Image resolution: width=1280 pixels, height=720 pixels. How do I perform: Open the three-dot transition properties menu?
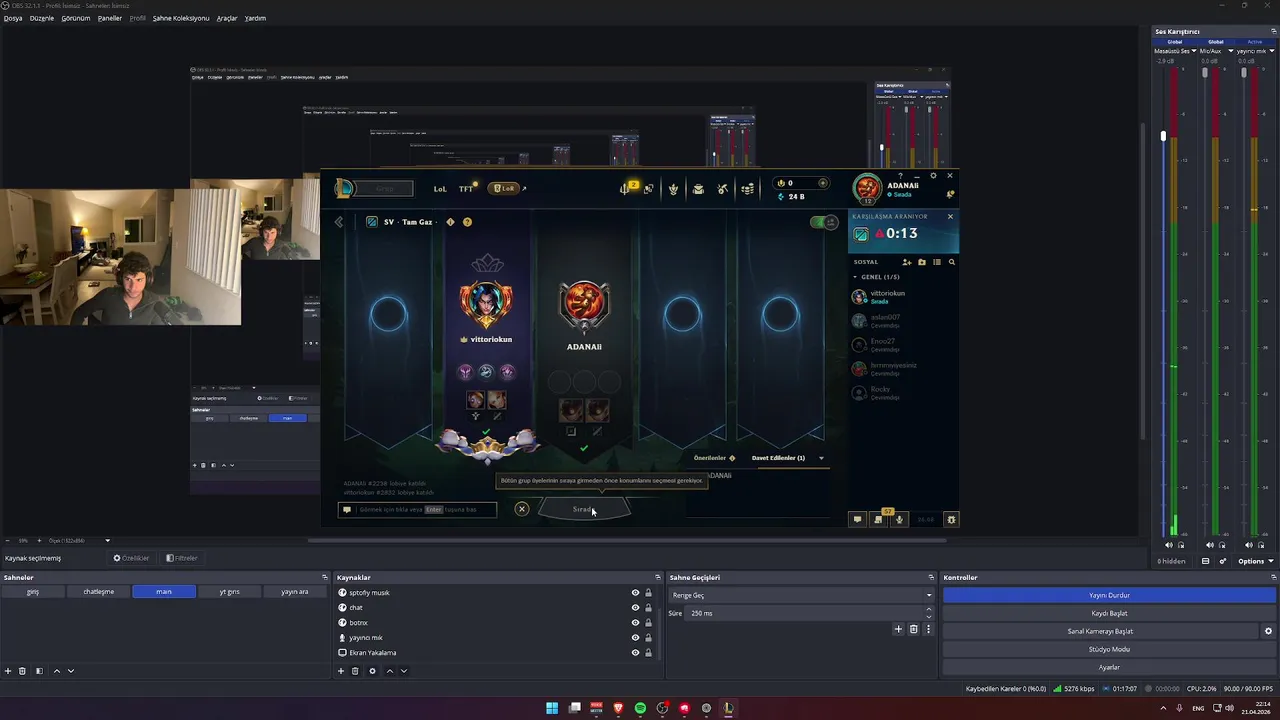[x=928, y=629]
